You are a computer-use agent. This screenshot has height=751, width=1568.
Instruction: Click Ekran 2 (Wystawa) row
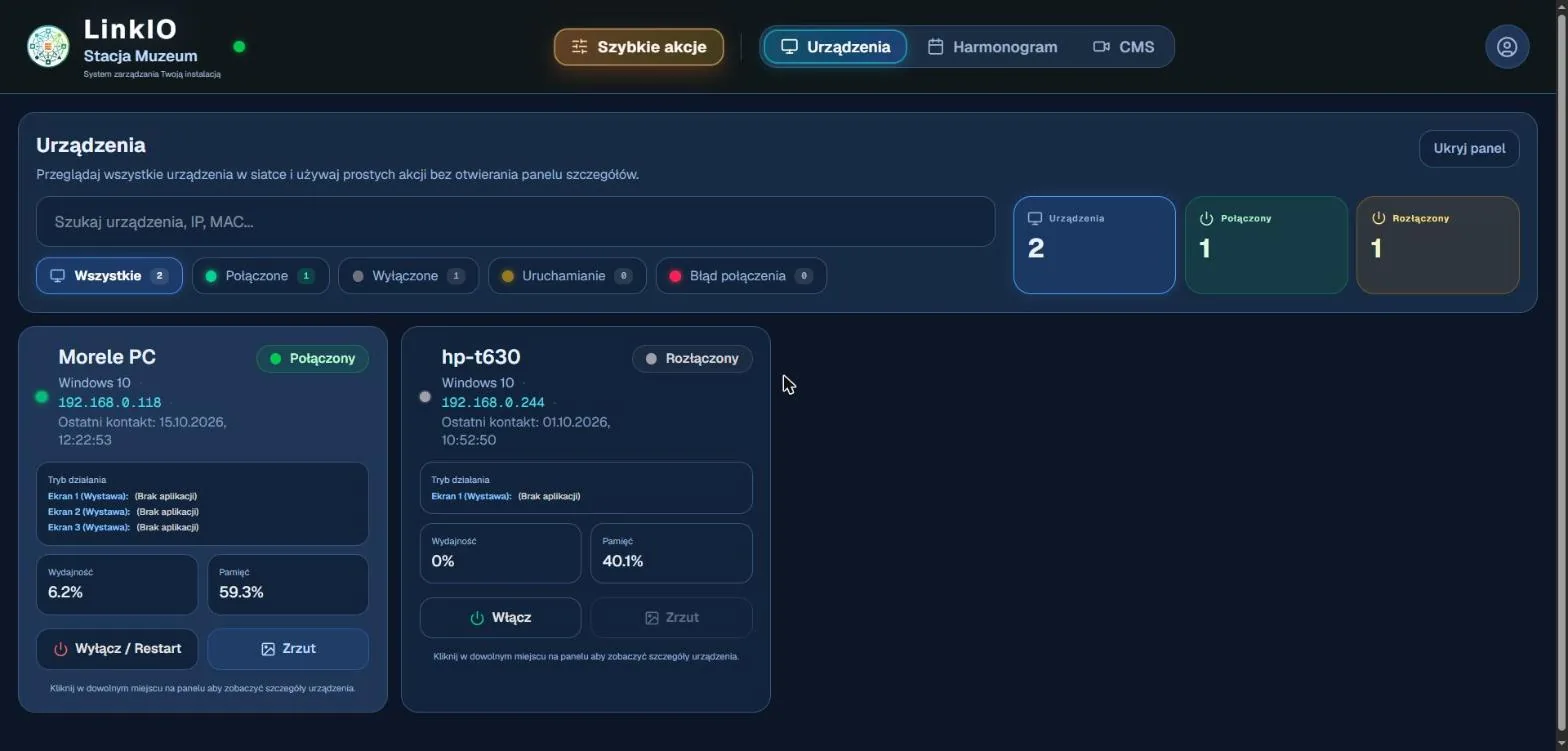(123, 512)
